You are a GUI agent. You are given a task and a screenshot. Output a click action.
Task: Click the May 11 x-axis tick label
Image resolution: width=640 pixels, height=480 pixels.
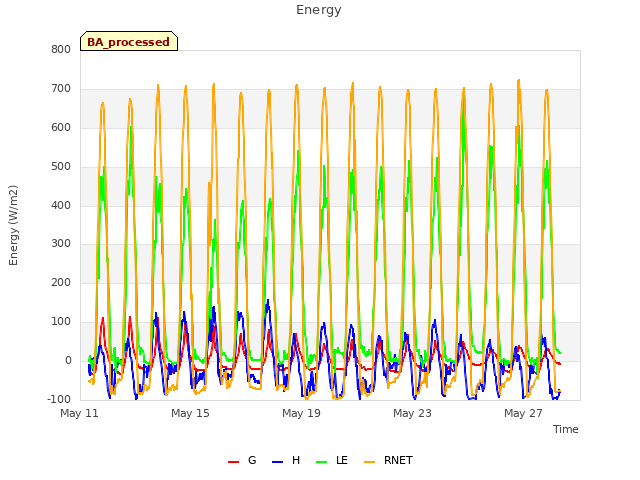tap(80, 413)
